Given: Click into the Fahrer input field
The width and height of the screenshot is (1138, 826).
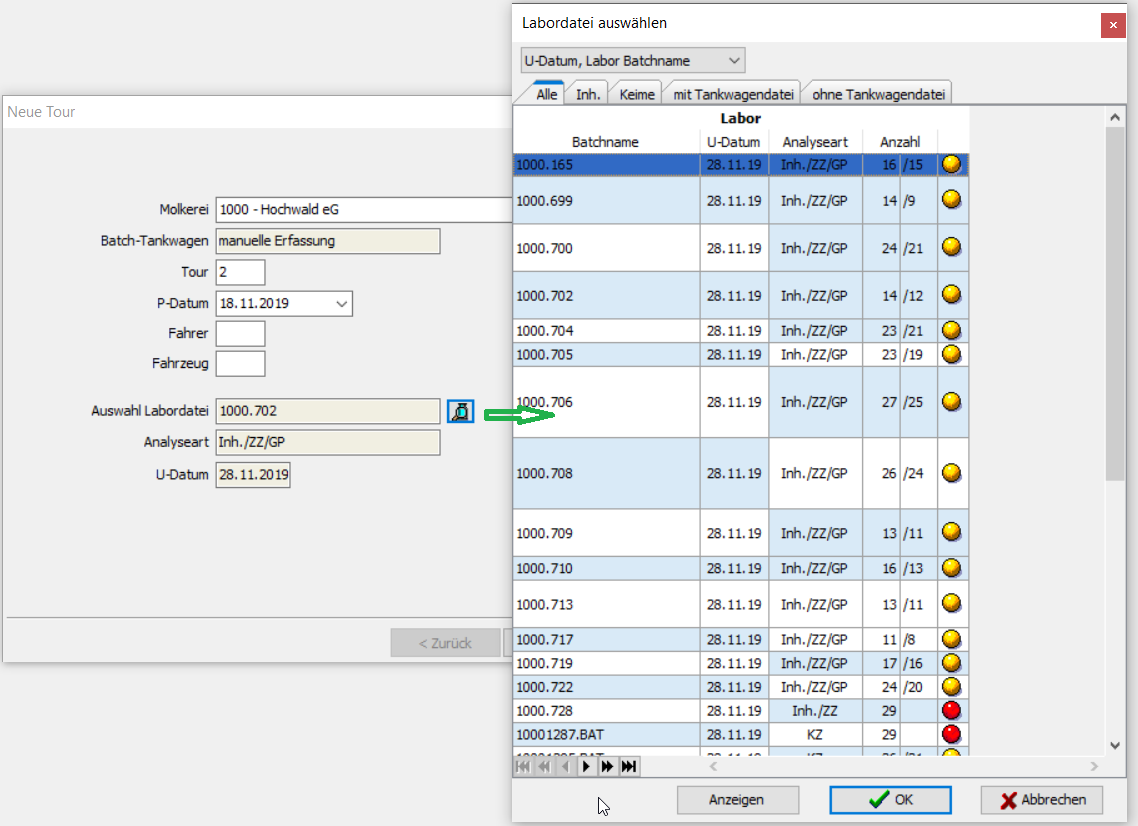Looking at the screenshot, I should [x=240, y=334].
